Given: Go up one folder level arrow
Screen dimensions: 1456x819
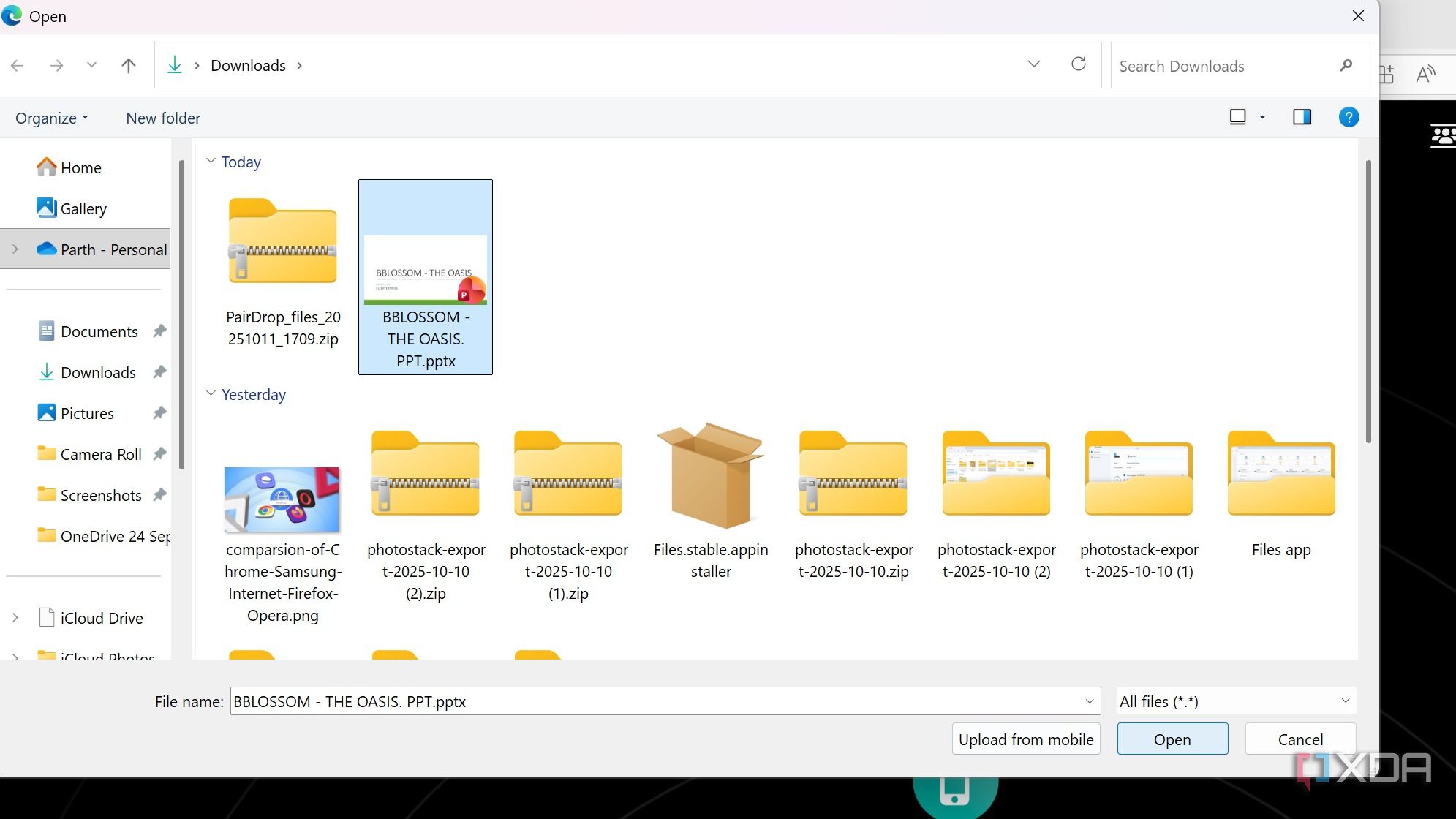Looking at the screenshot, I should (129, 66).
